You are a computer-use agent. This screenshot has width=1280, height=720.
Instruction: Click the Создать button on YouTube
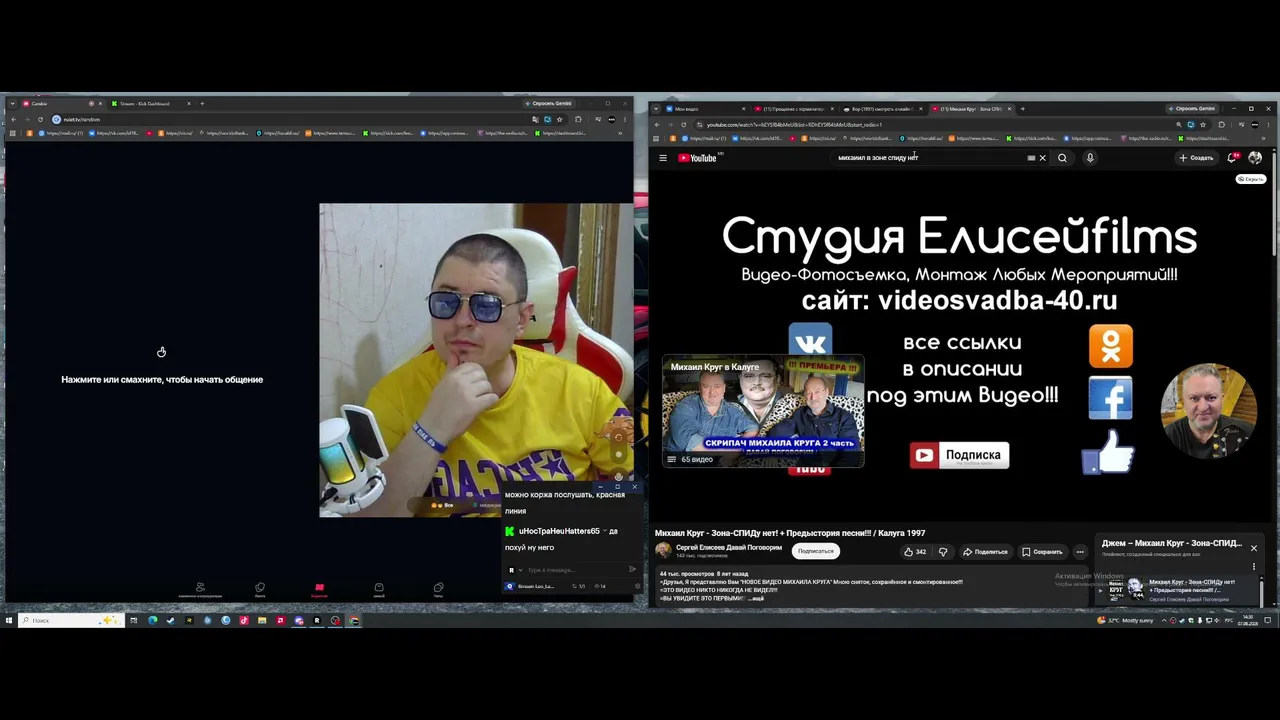tap(1196, 158)
